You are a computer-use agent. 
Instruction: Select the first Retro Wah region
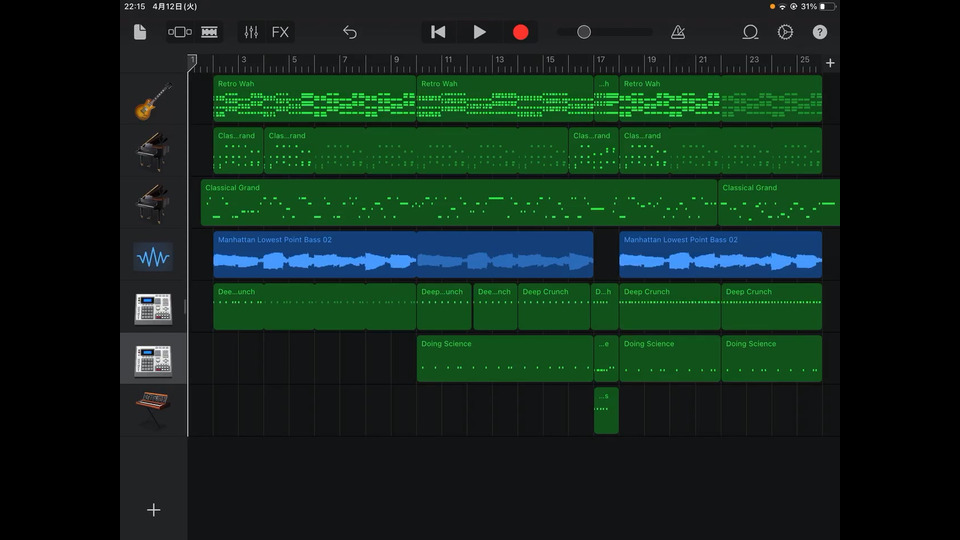(315, 99)
